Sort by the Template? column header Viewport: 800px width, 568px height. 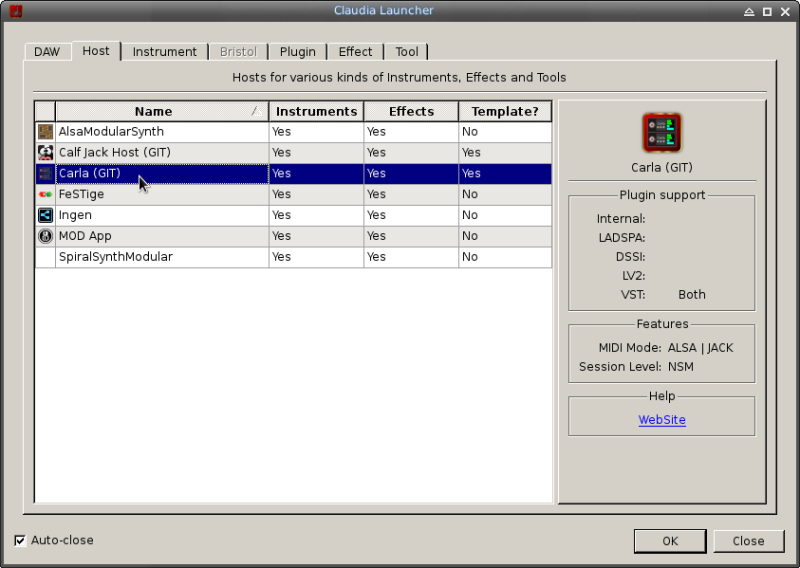pyautogui.click(x=505, y=111)
